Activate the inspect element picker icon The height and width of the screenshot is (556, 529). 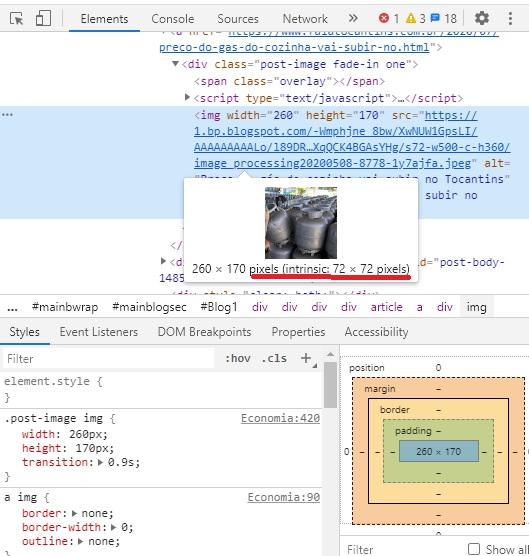(x=16, y=18)
